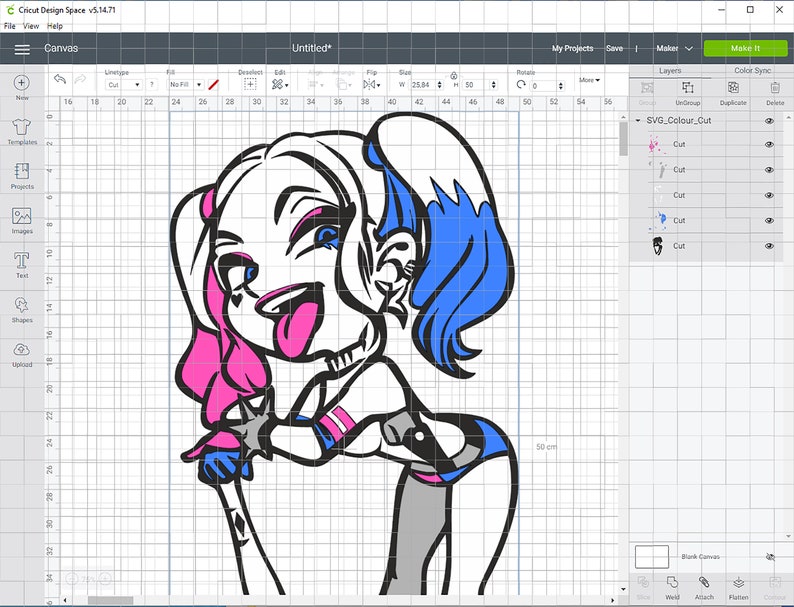This screenshot has width=794, height=607.
Task: Click the Duplicate layer icon
Action: point(733,88)
